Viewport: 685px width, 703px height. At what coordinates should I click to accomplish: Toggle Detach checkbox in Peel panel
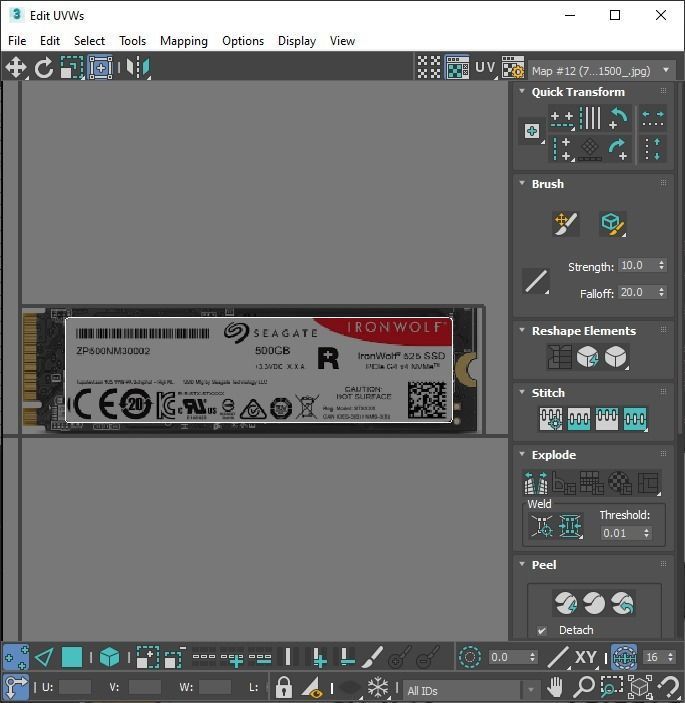[x=542, y=631]
